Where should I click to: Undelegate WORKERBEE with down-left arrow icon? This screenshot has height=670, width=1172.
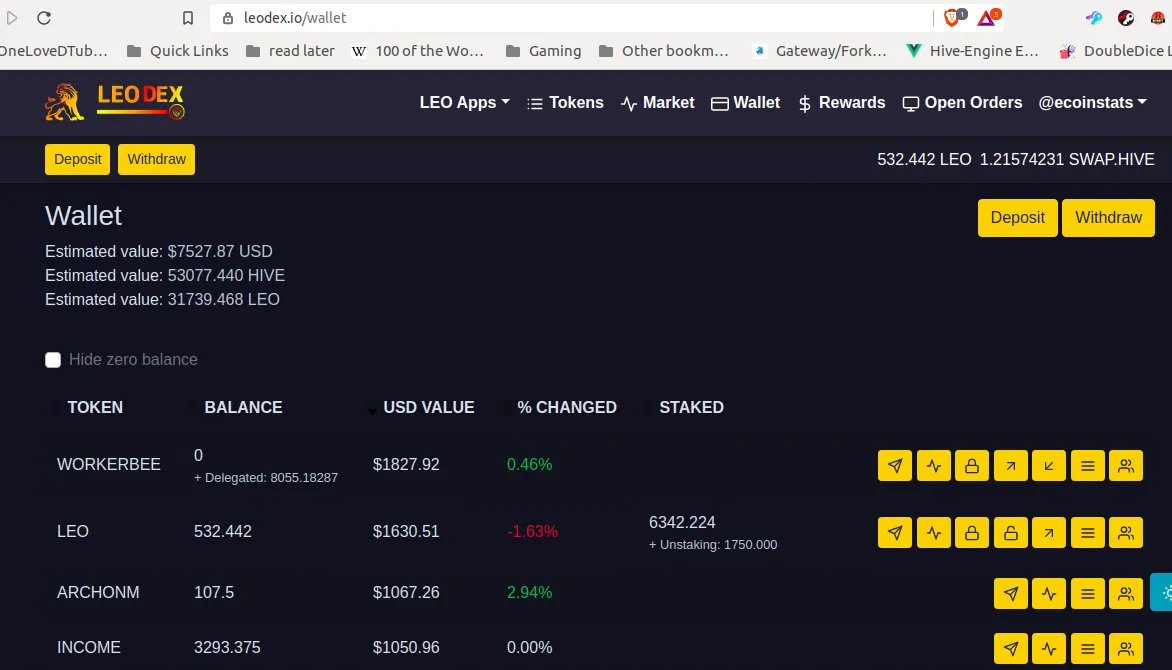(x=1049, y=466)
